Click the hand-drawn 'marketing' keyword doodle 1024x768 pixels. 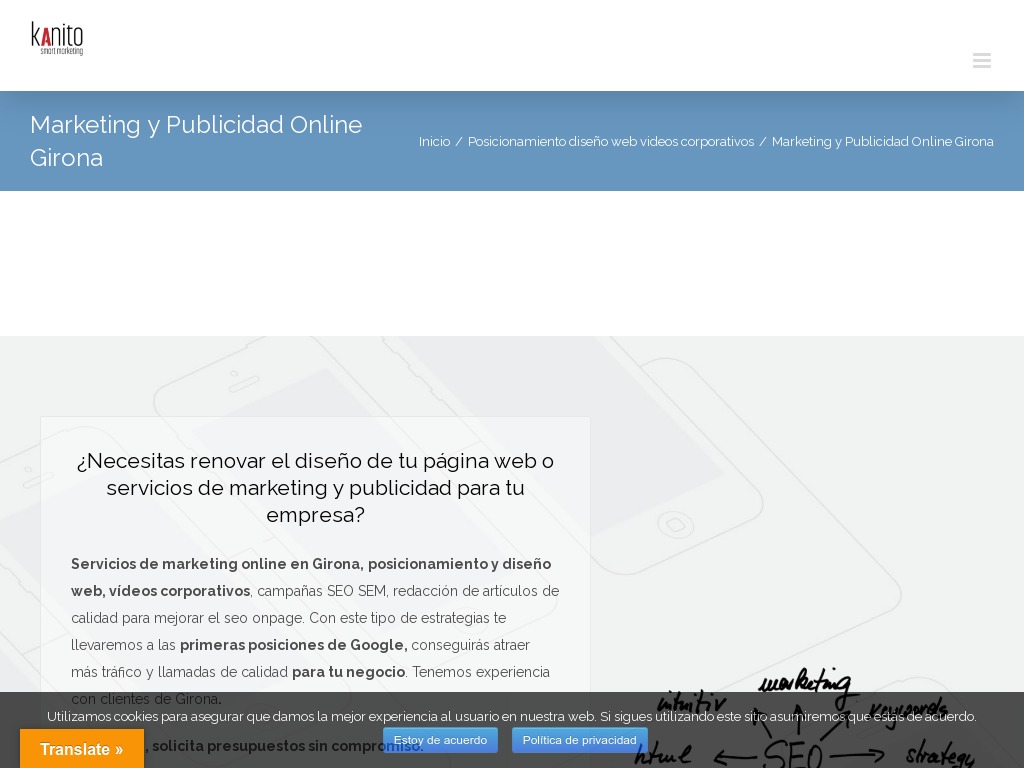click(805, 682)
